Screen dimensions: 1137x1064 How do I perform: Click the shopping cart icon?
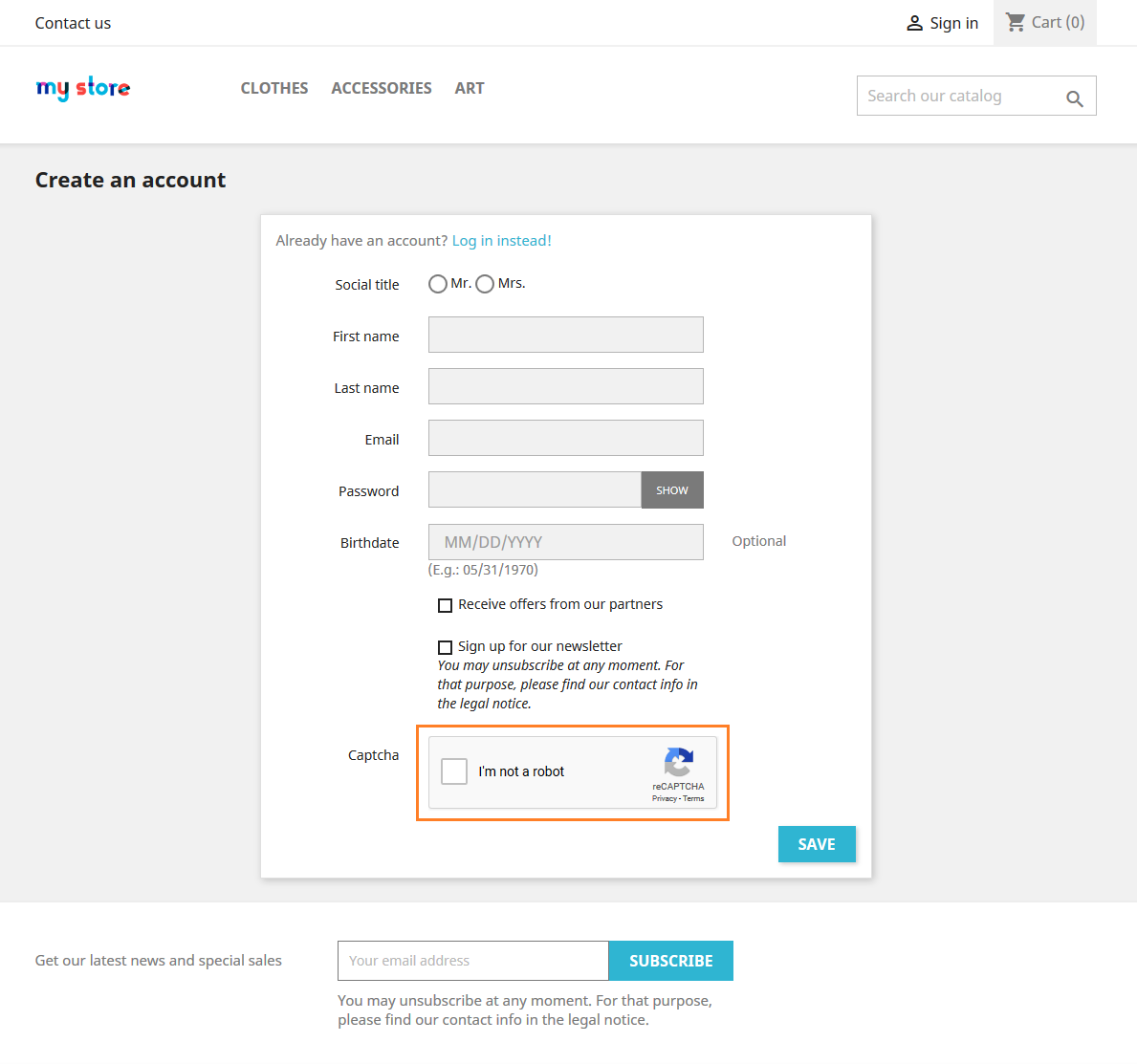tap(1016, 22)
